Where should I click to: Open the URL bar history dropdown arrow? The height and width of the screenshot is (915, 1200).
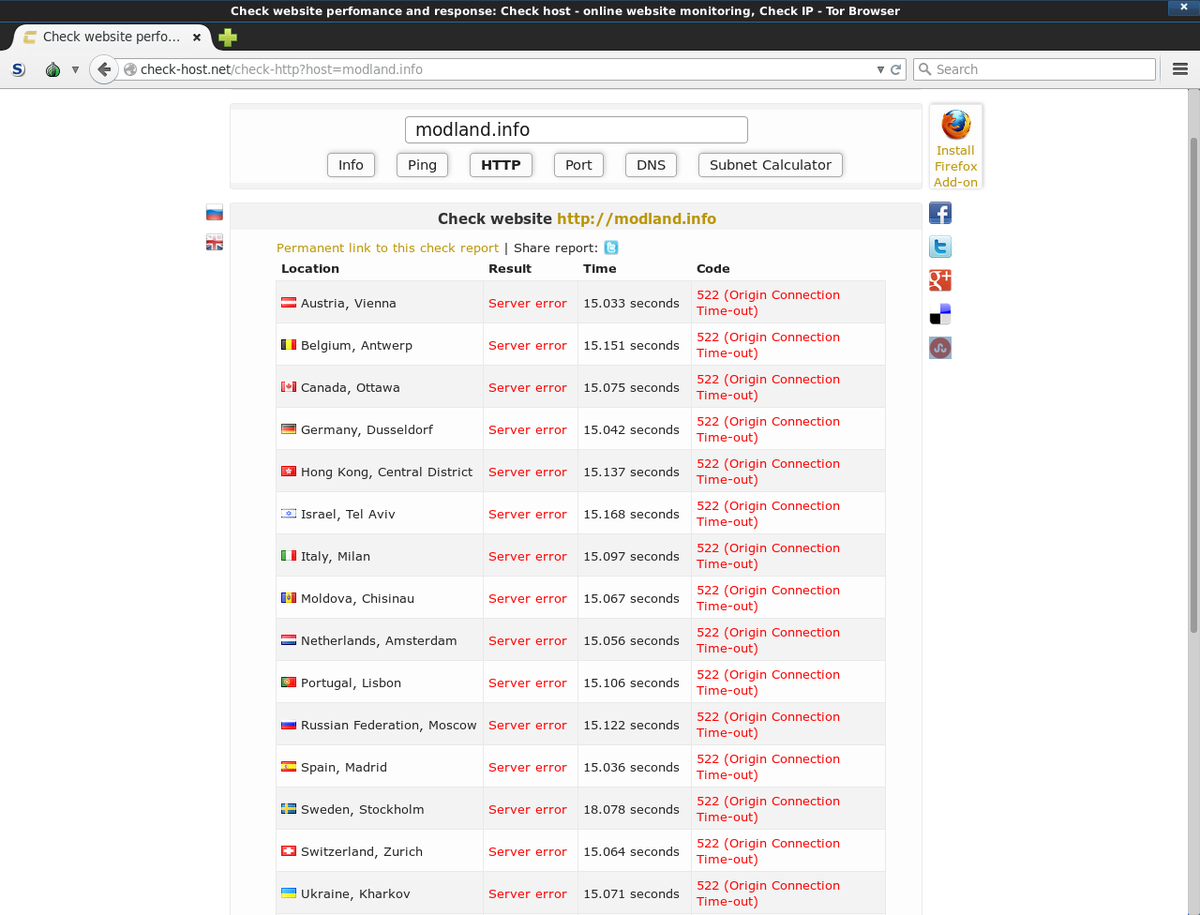pyautogui.click(x=878, y=69)
